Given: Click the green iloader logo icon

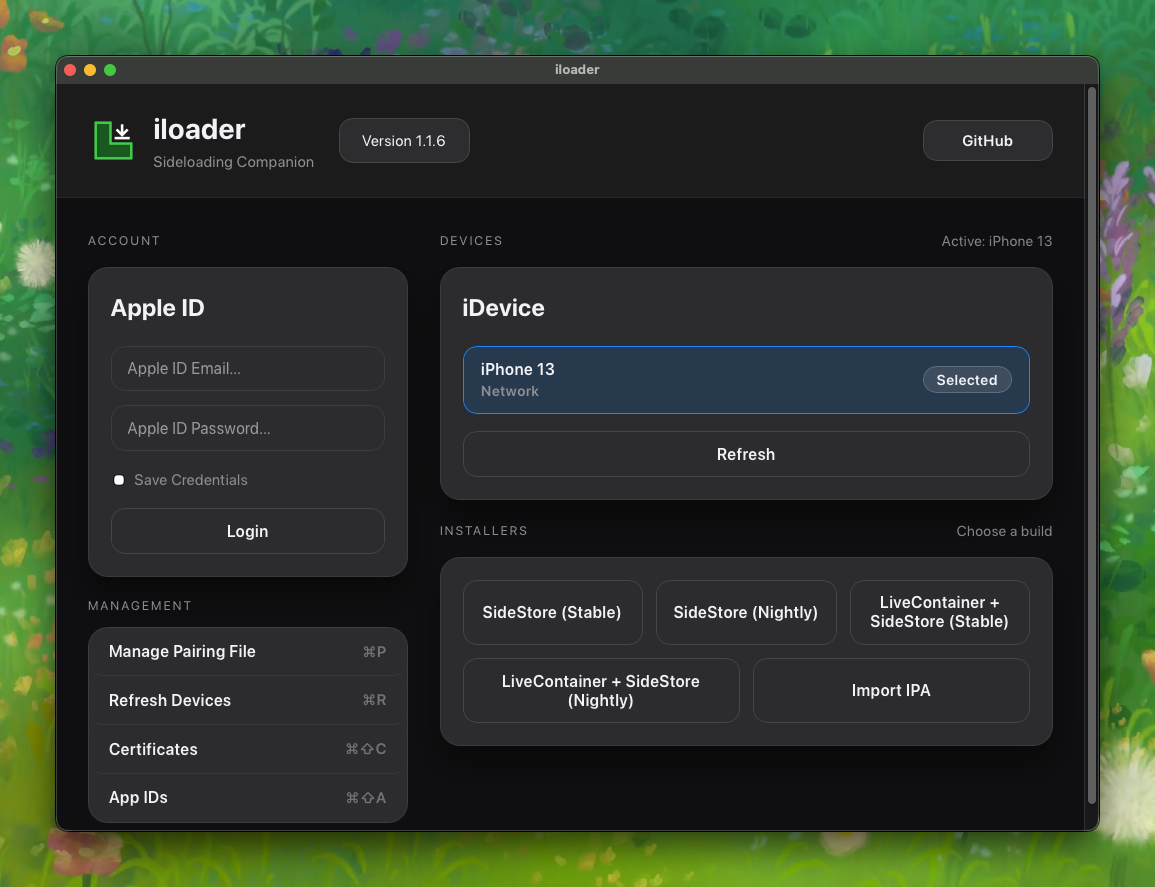Looking at the screenshot, I should click(x=113, y=140).
